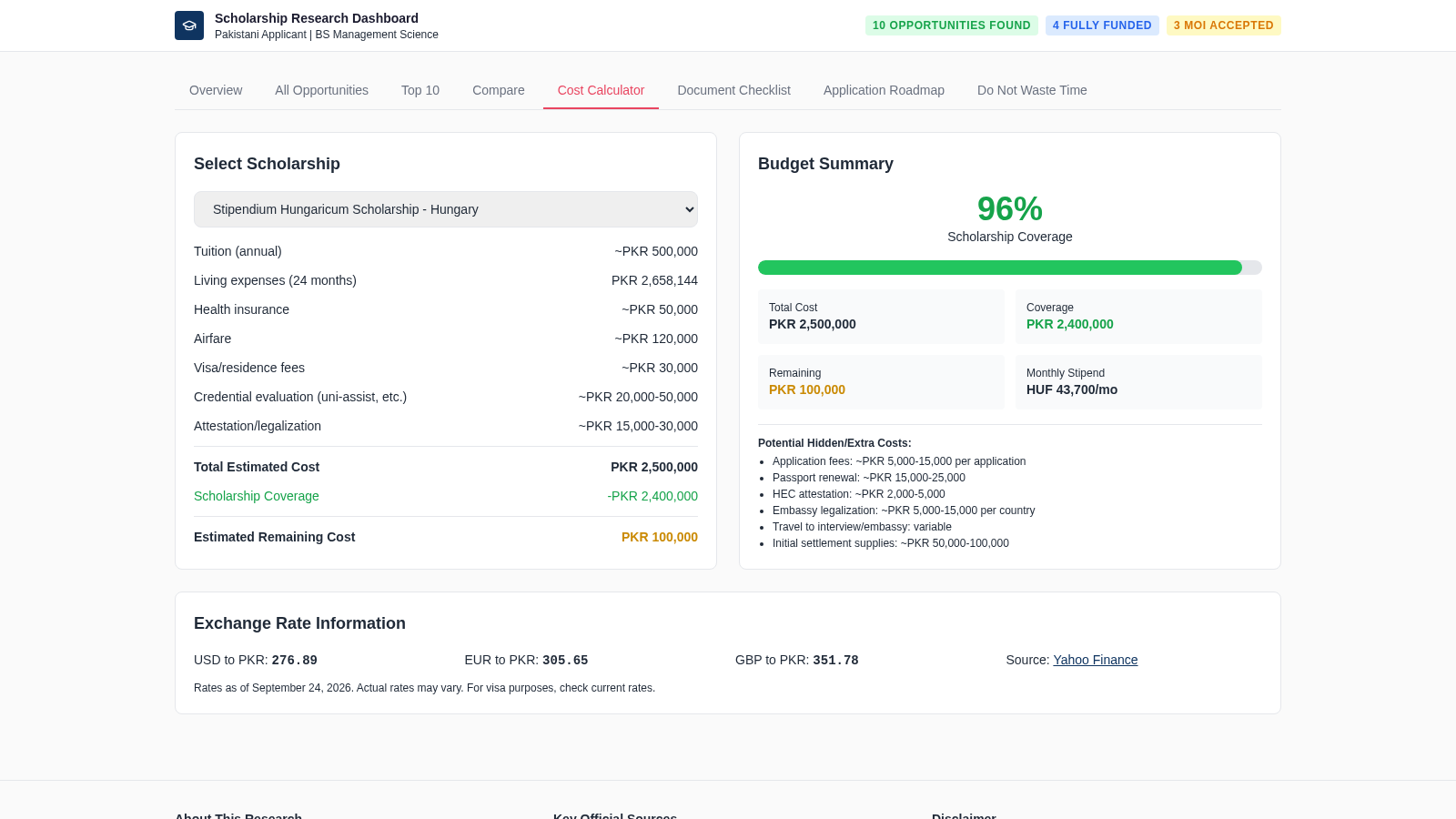Open the Do Not Waste Time tab

[1032, 90]
